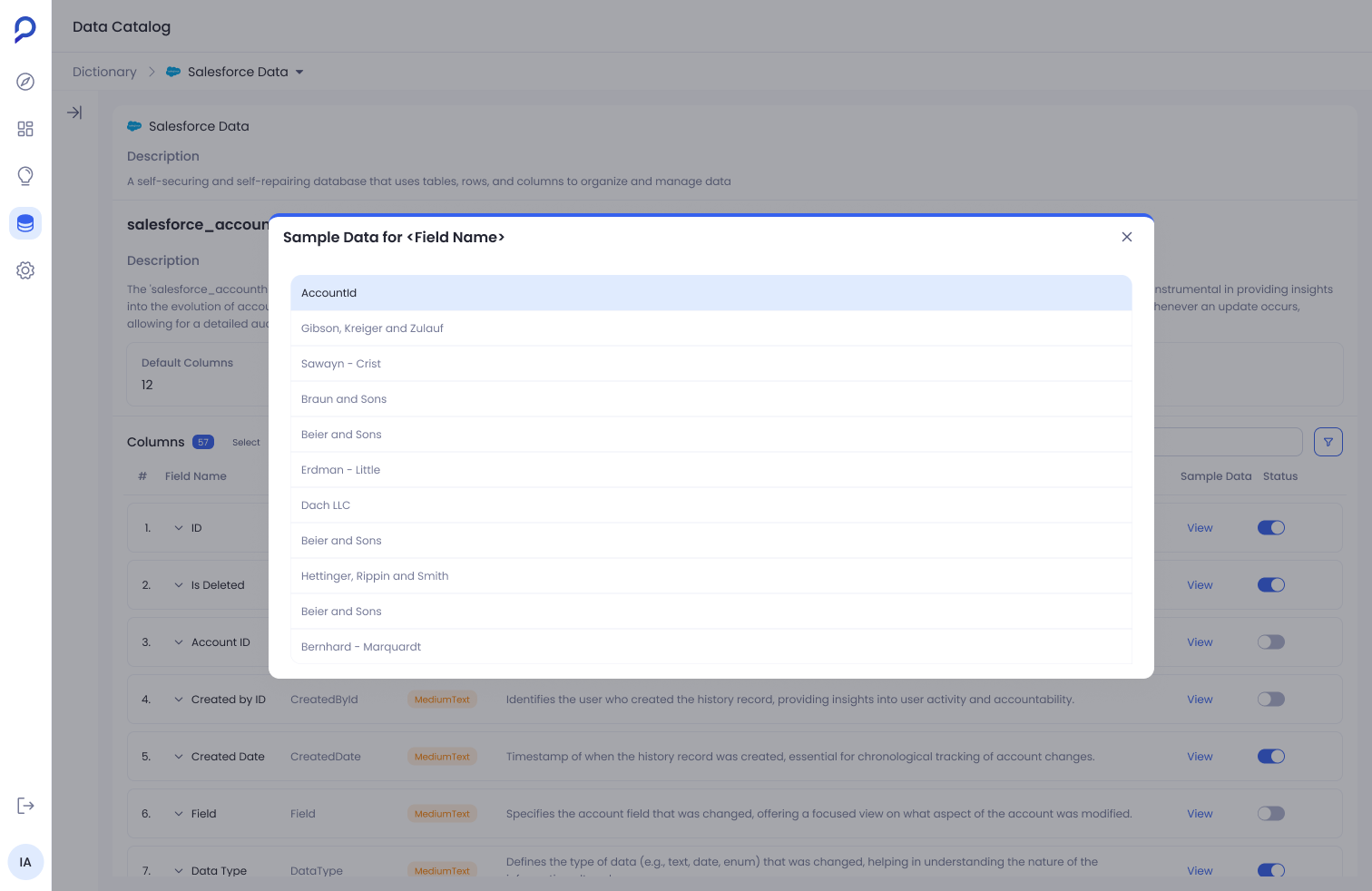1372x891 pixels.
Task: View sample data for ID row
Action: click(x=1200, y=528)
